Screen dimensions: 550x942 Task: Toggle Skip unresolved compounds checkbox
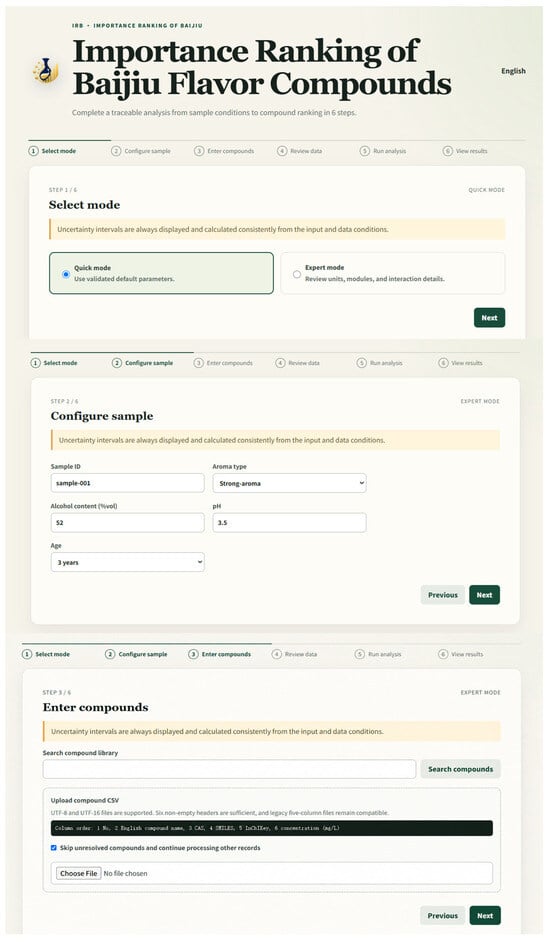(x=53, y=848)
